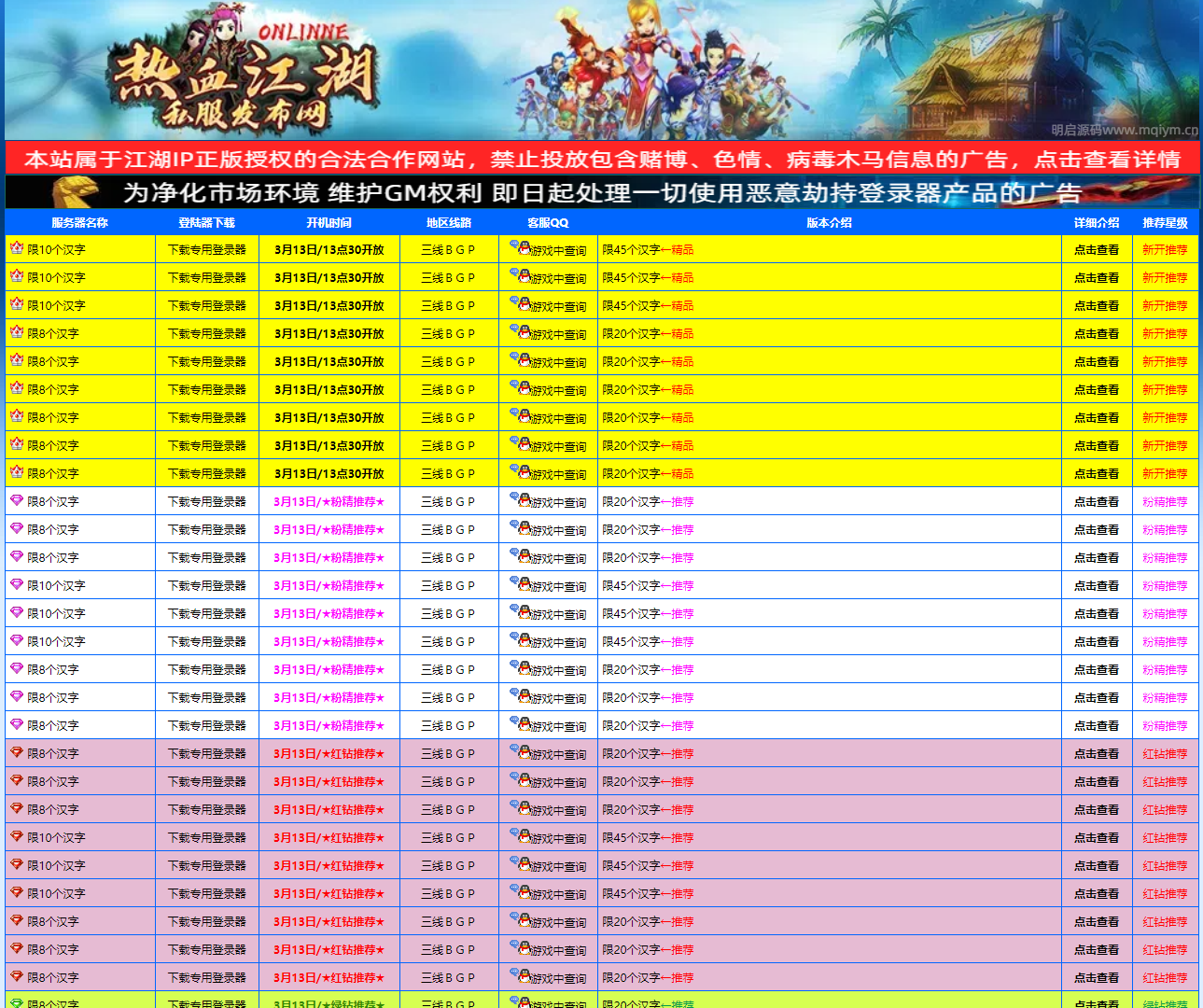The width and height of the screenshot is (1203, 1008).
Task: Open 点击查看 details for the top server
Action: tap(1096, 249)
